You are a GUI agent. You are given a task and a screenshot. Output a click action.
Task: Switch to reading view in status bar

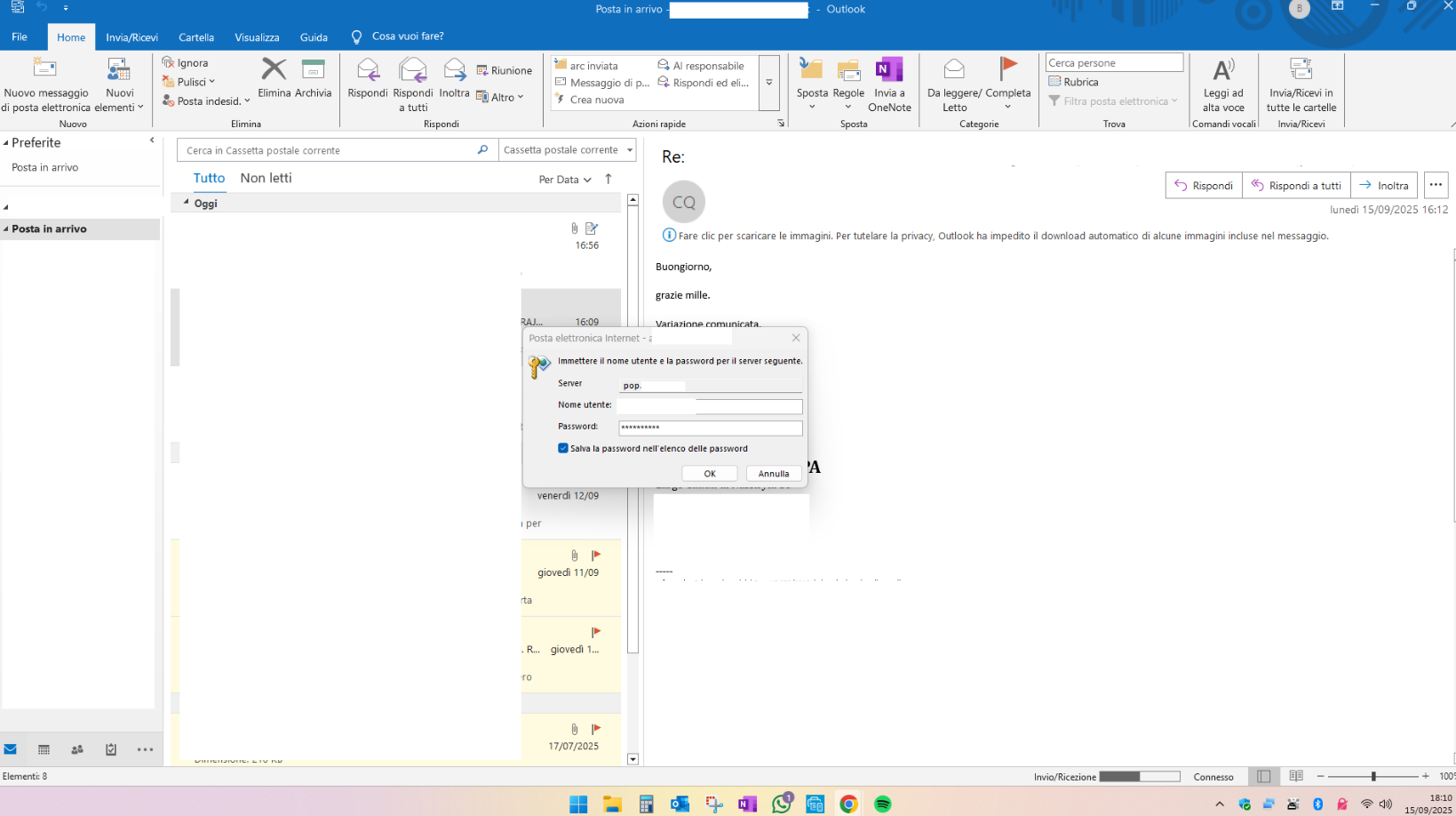pos(1296,776)
